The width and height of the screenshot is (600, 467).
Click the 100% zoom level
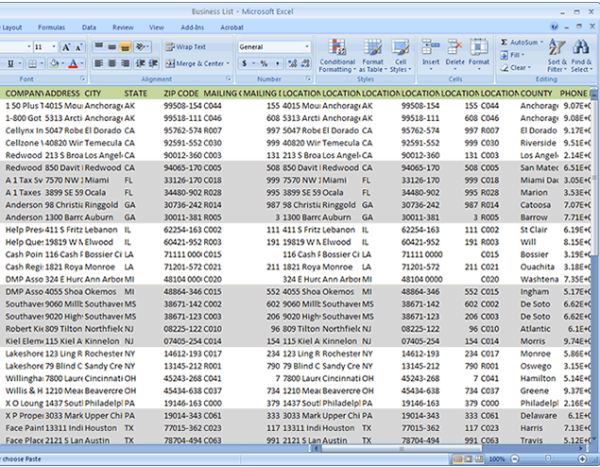click(x=497, y=459)
